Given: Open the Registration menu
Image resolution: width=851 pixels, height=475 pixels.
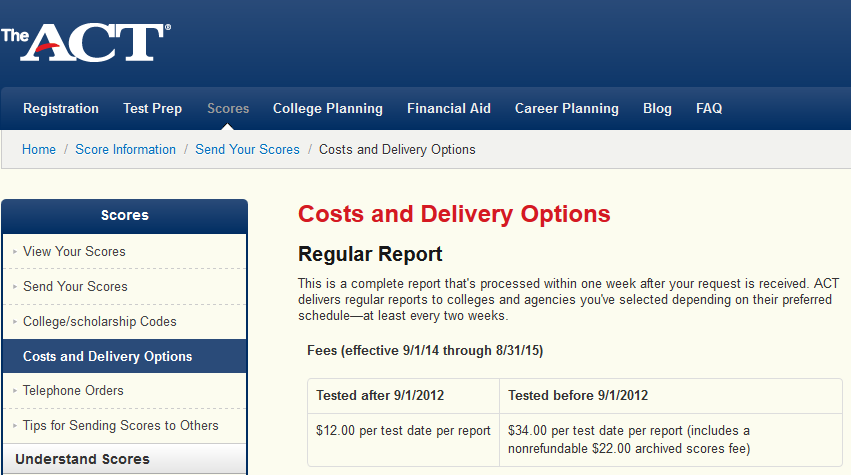Looking at the screenshot, I should click(61, 108).
